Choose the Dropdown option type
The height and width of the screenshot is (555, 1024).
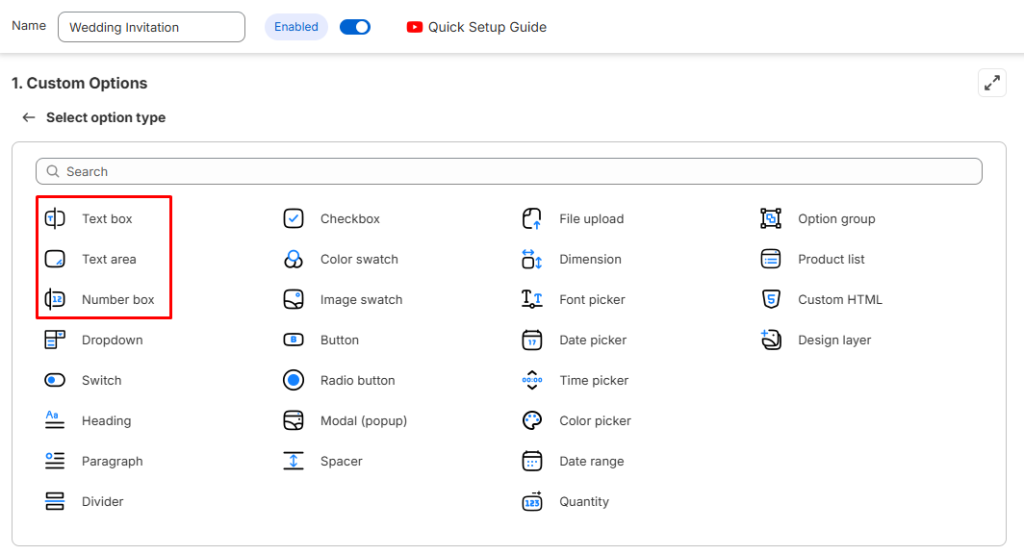(x=111, y=340)
